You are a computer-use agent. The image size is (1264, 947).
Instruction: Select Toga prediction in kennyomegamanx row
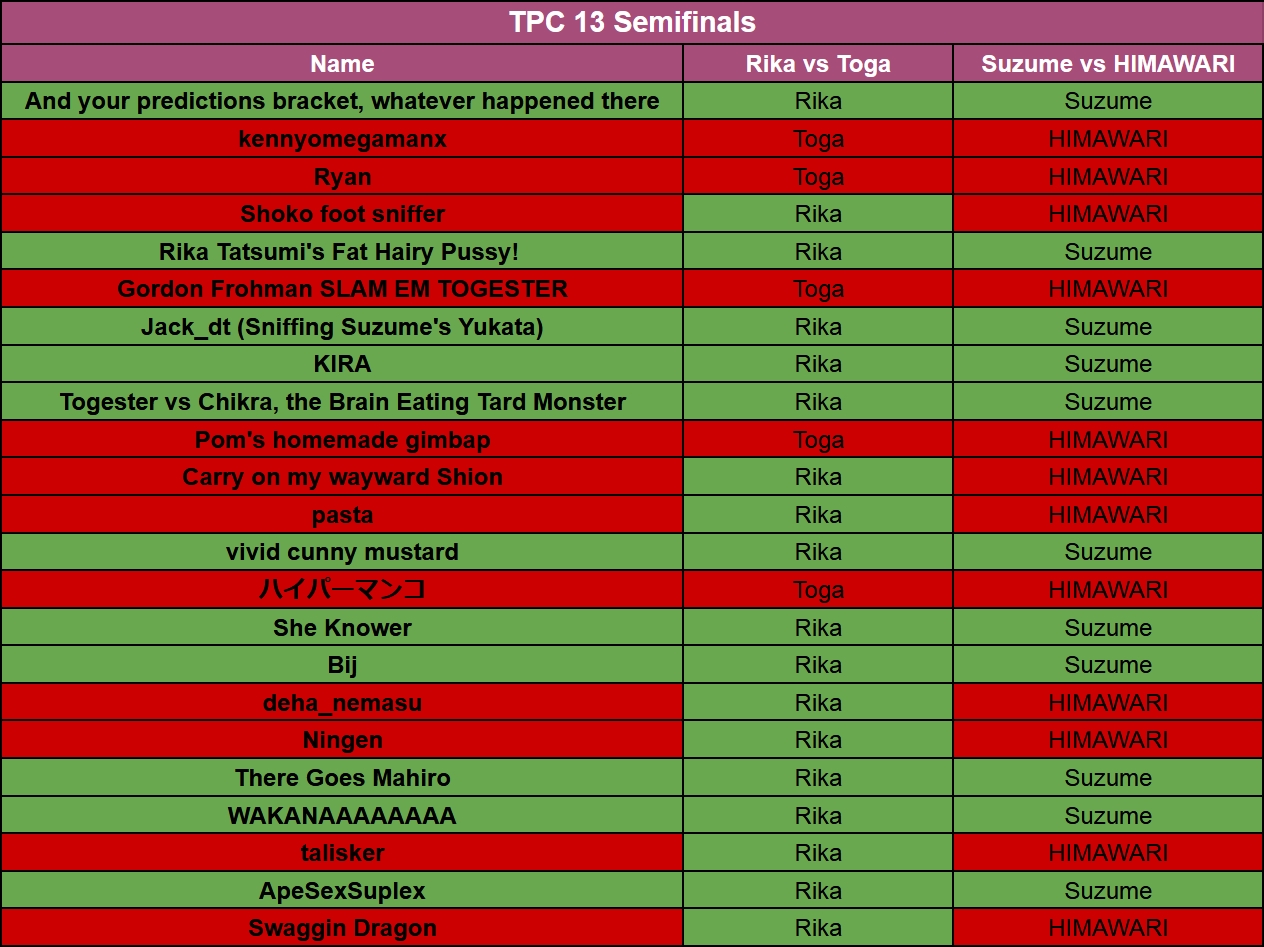coord(818,139)
